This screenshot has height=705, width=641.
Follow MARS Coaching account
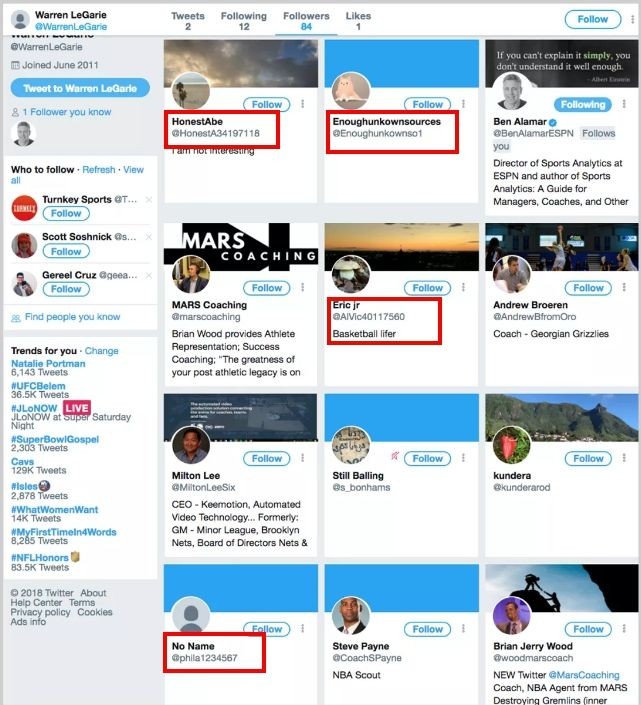coord(267,288)
